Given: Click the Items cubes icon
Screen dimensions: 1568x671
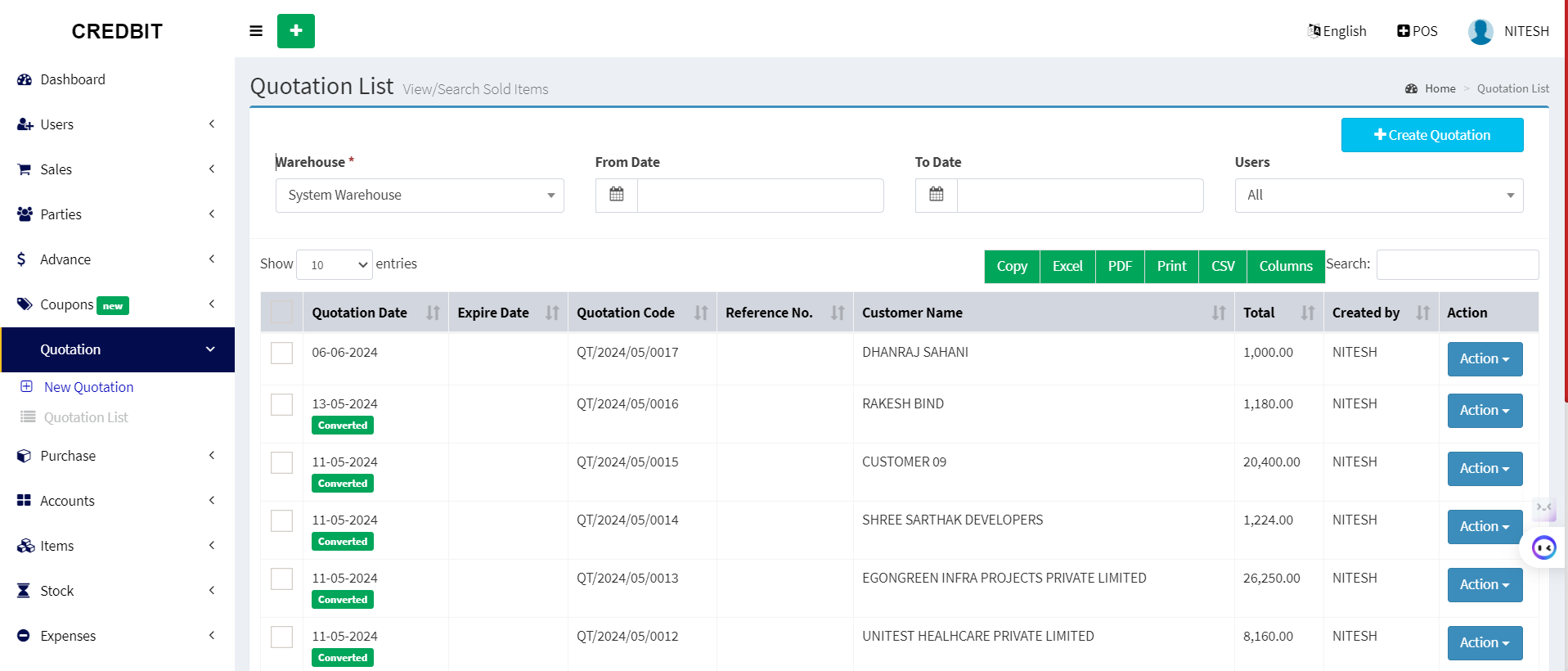Looking at the screenshot, I should click(x=25, y=546).
